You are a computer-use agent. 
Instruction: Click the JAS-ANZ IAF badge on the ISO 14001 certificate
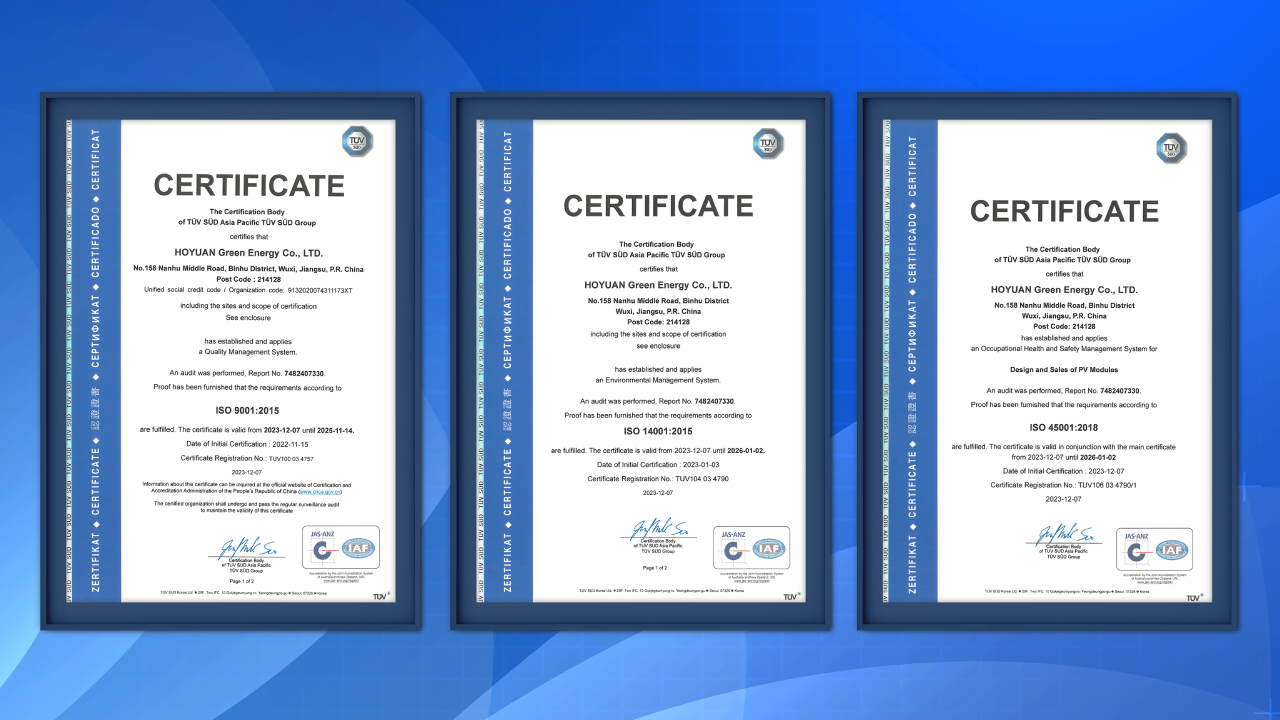757,547
